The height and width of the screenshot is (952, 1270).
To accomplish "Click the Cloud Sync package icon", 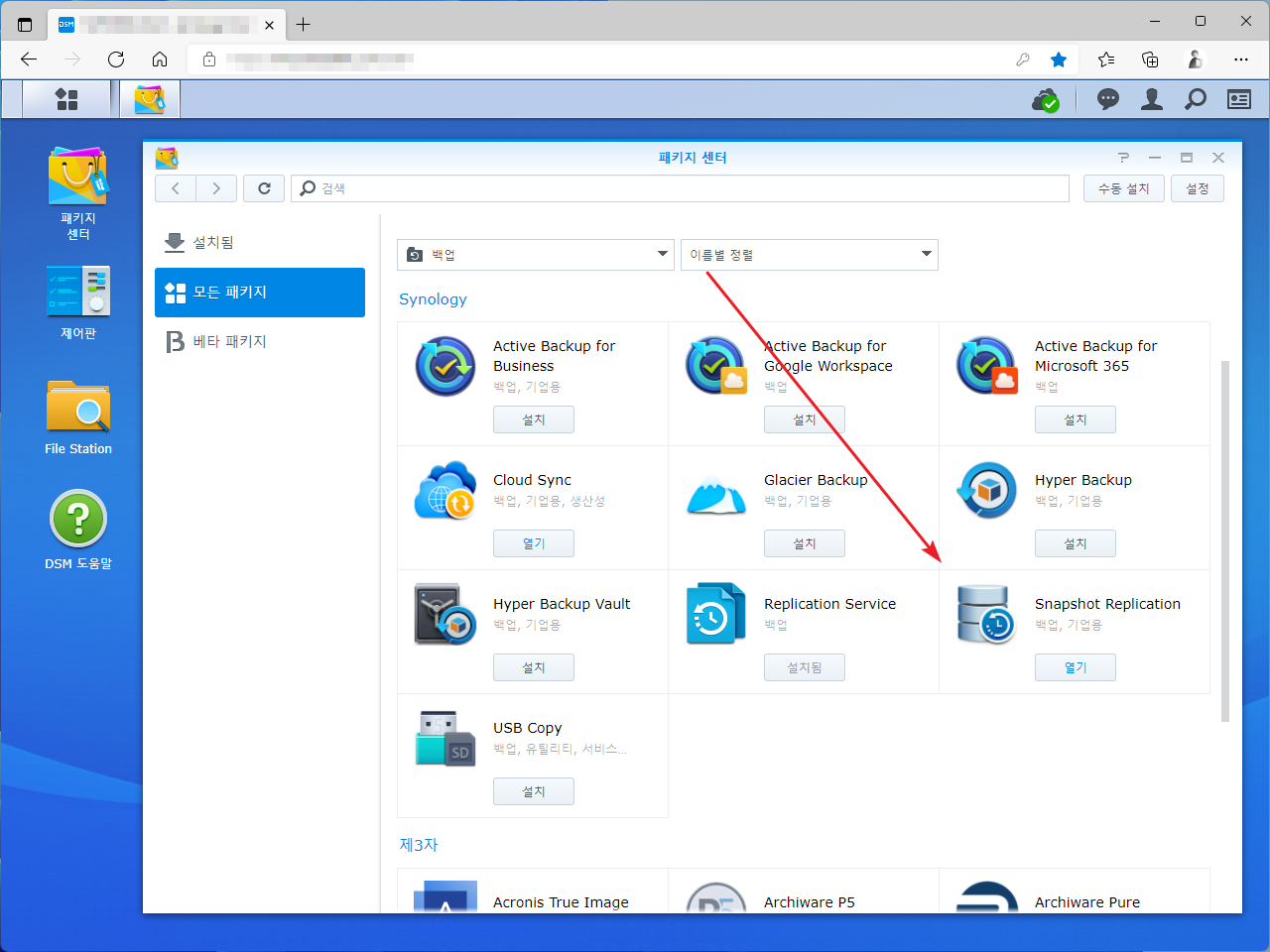I will click(x=445, y=490).
